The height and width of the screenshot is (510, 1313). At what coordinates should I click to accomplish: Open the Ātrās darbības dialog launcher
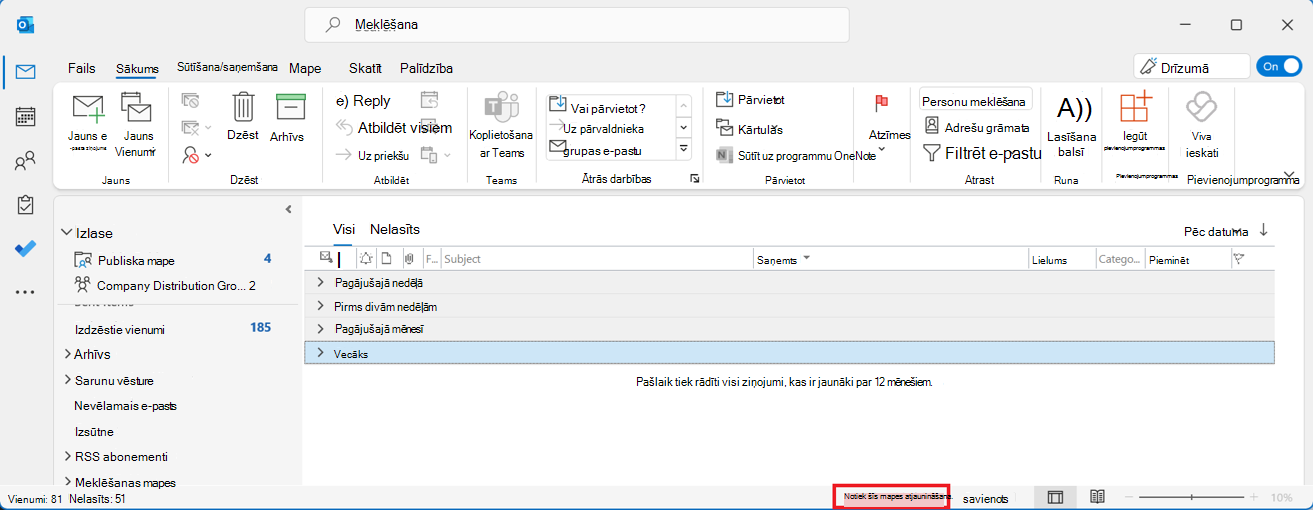(694, 178)
